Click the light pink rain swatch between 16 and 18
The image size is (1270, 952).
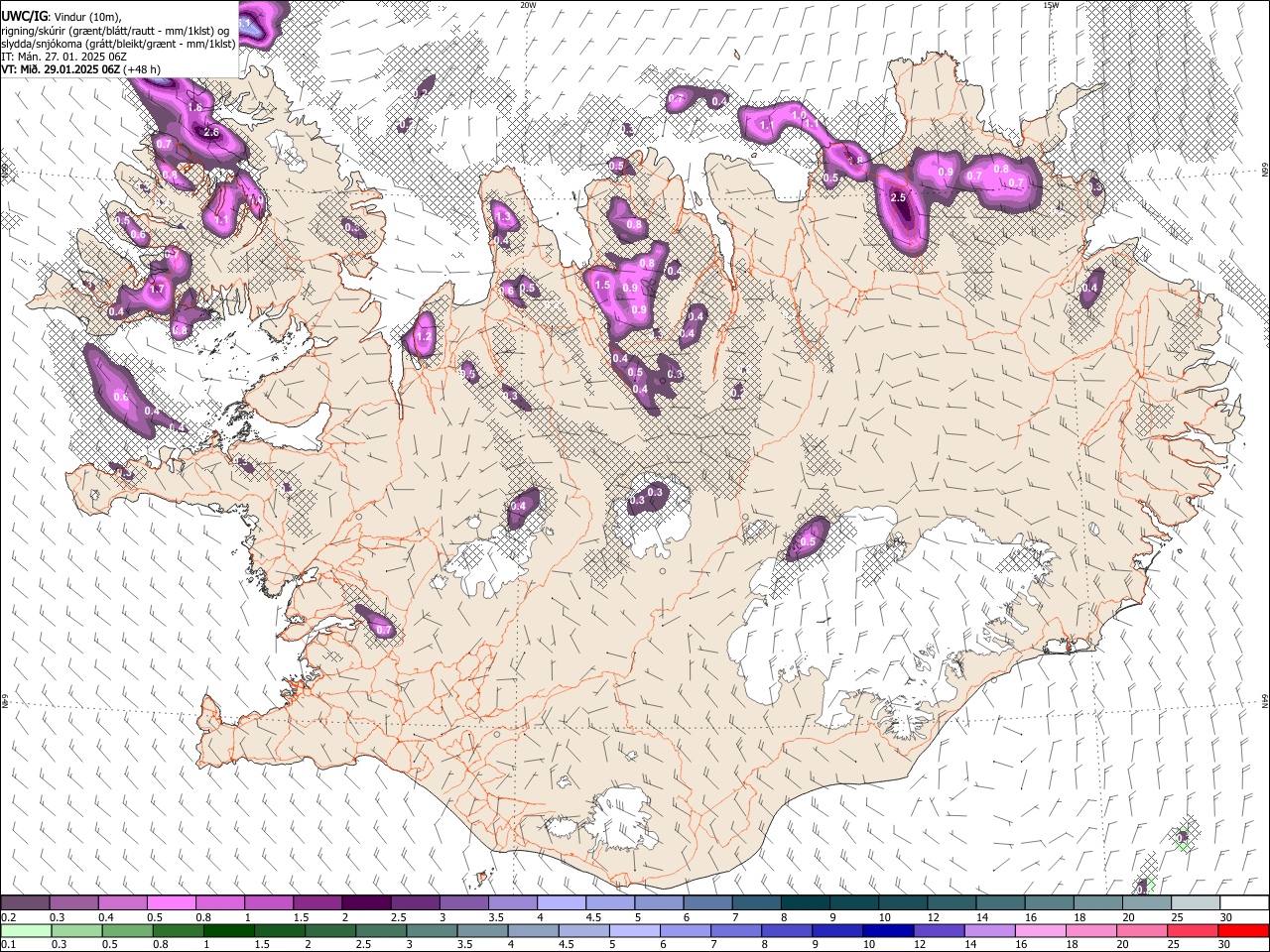(x=1041, y=931)
